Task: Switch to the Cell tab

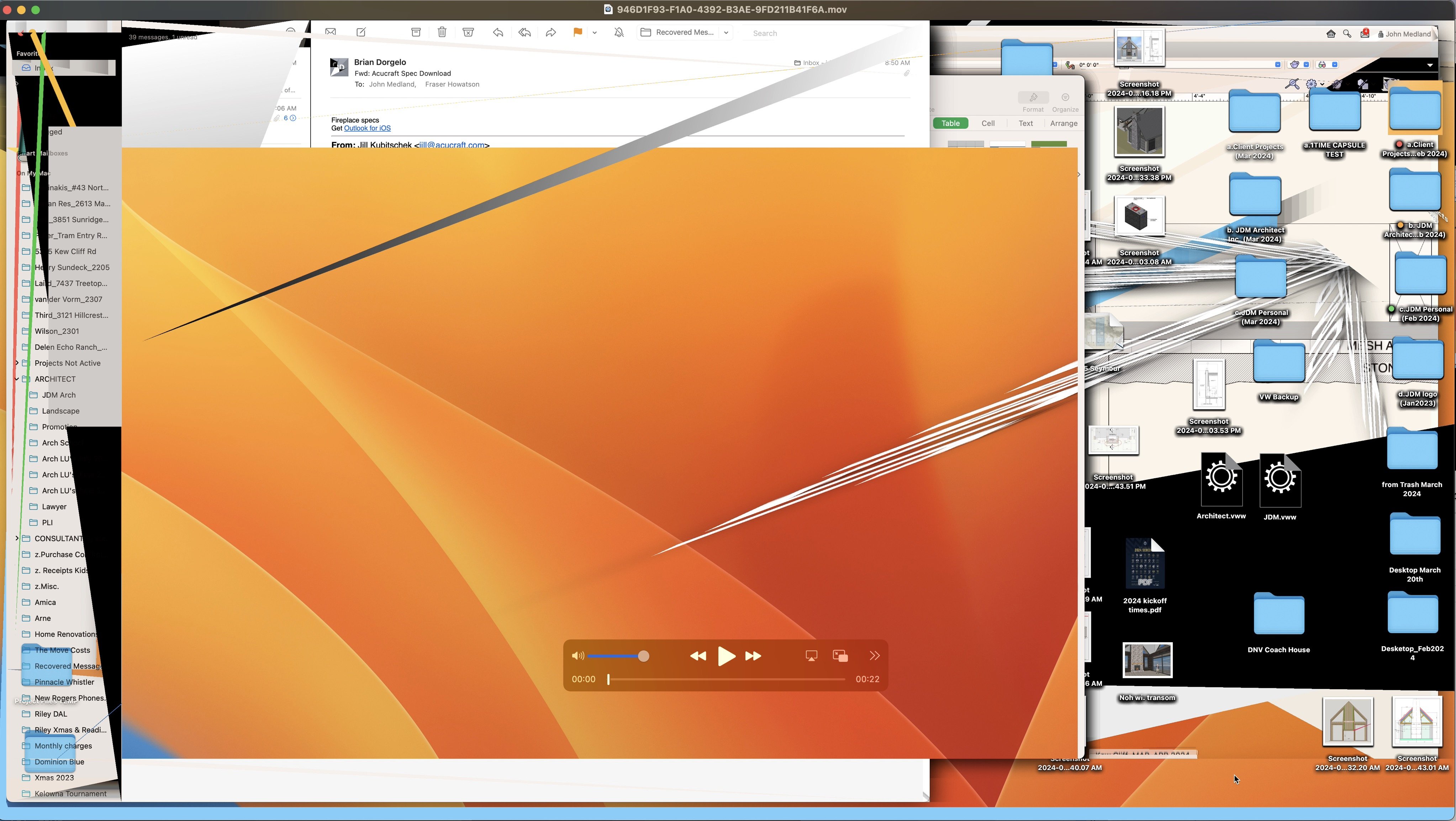Action: click(x=988, y=123)
